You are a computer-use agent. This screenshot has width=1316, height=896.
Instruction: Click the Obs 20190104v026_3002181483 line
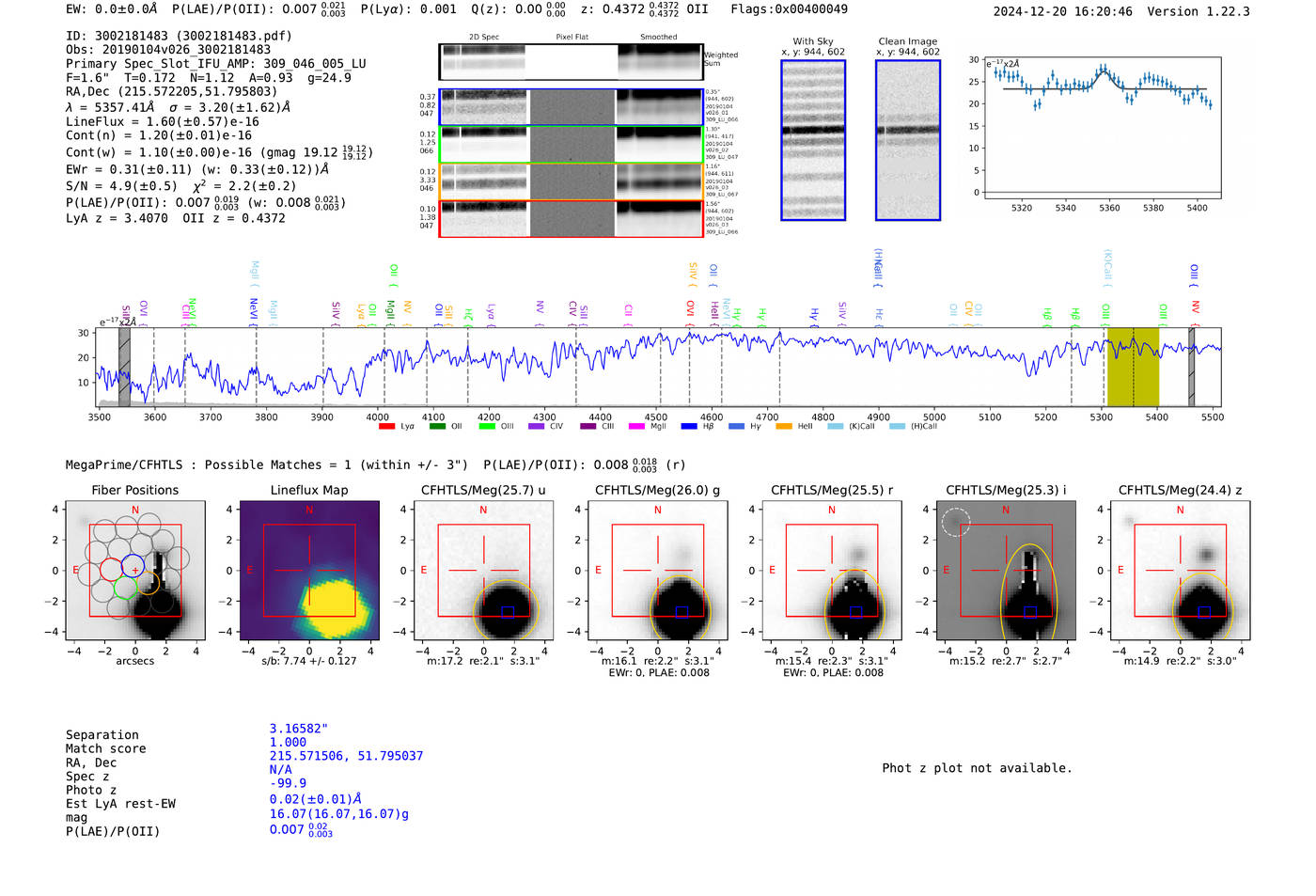point(168,50)
